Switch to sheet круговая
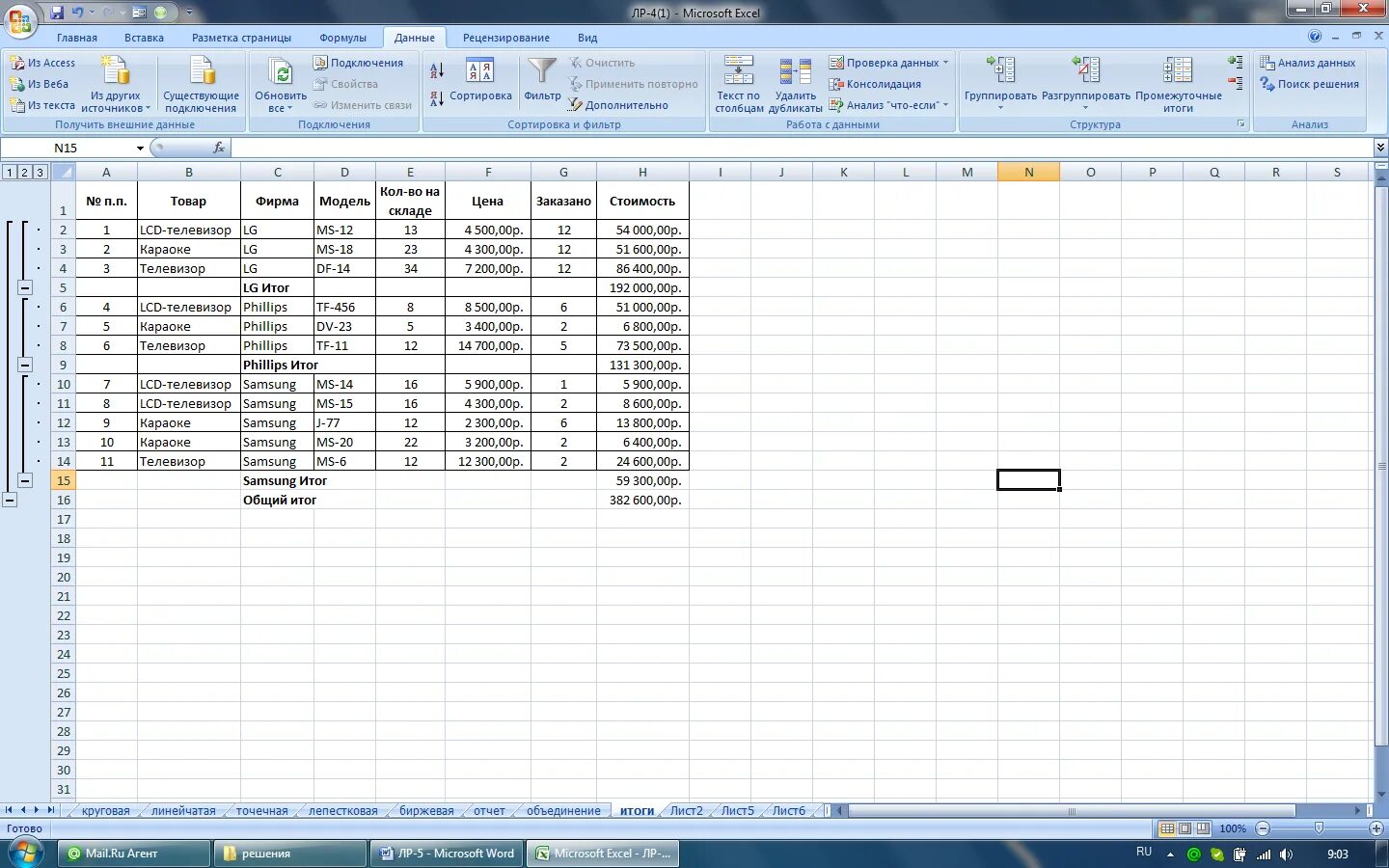This screenshot has width=1389, height=868. tap(105, 810)
